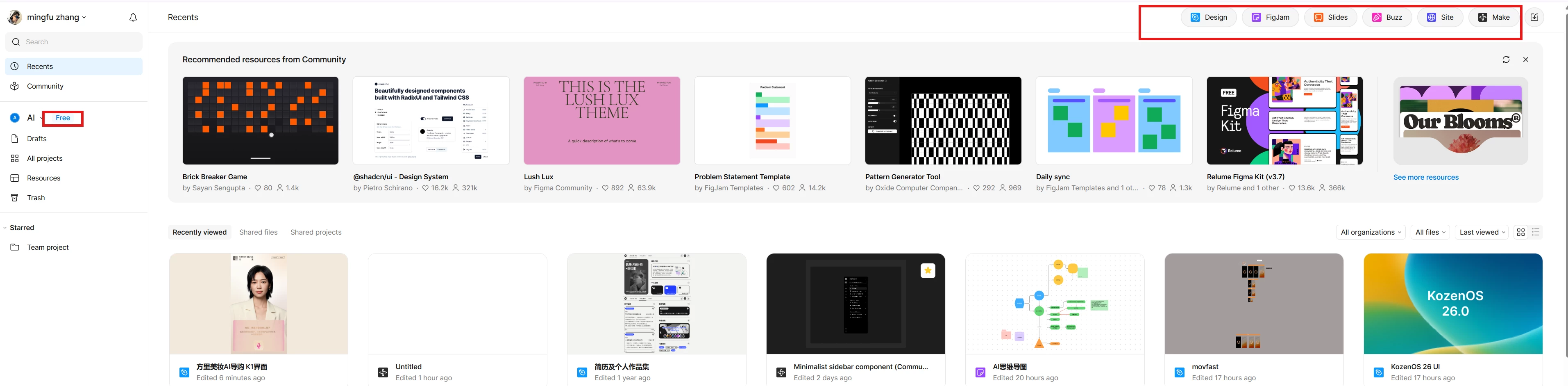The width and height of the screenshot is (1568, 386).
Task: Click the design file icon beside KozenOS 26 UI
Action: 1378,372
